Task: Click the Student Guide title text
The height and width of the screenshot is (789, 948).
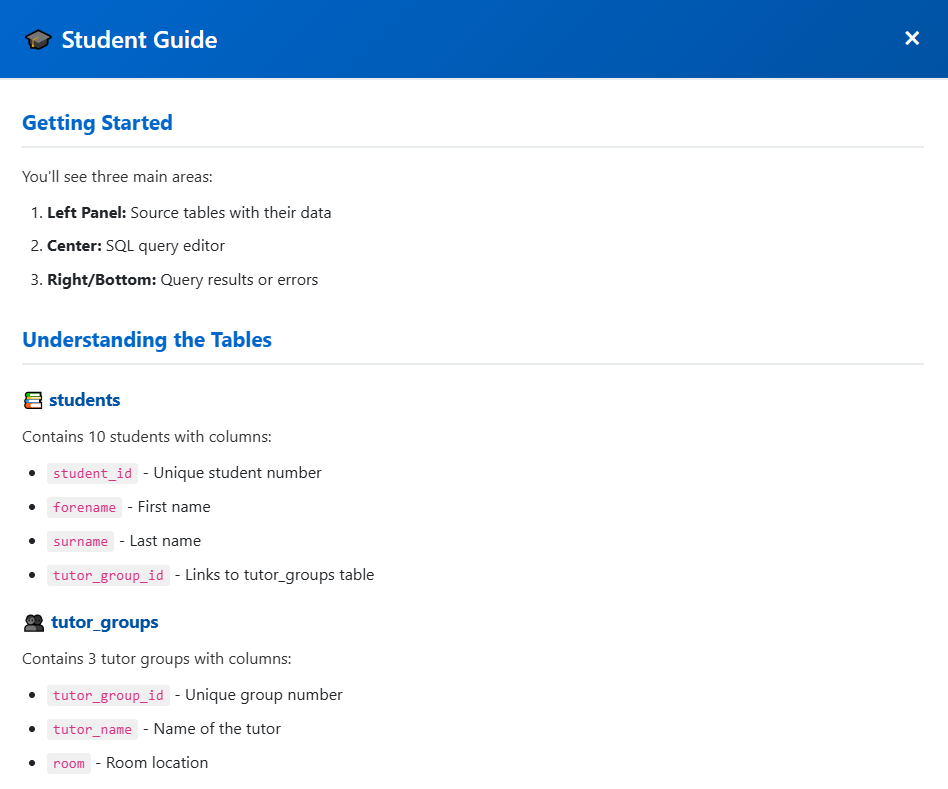Action: pos(139,40)
